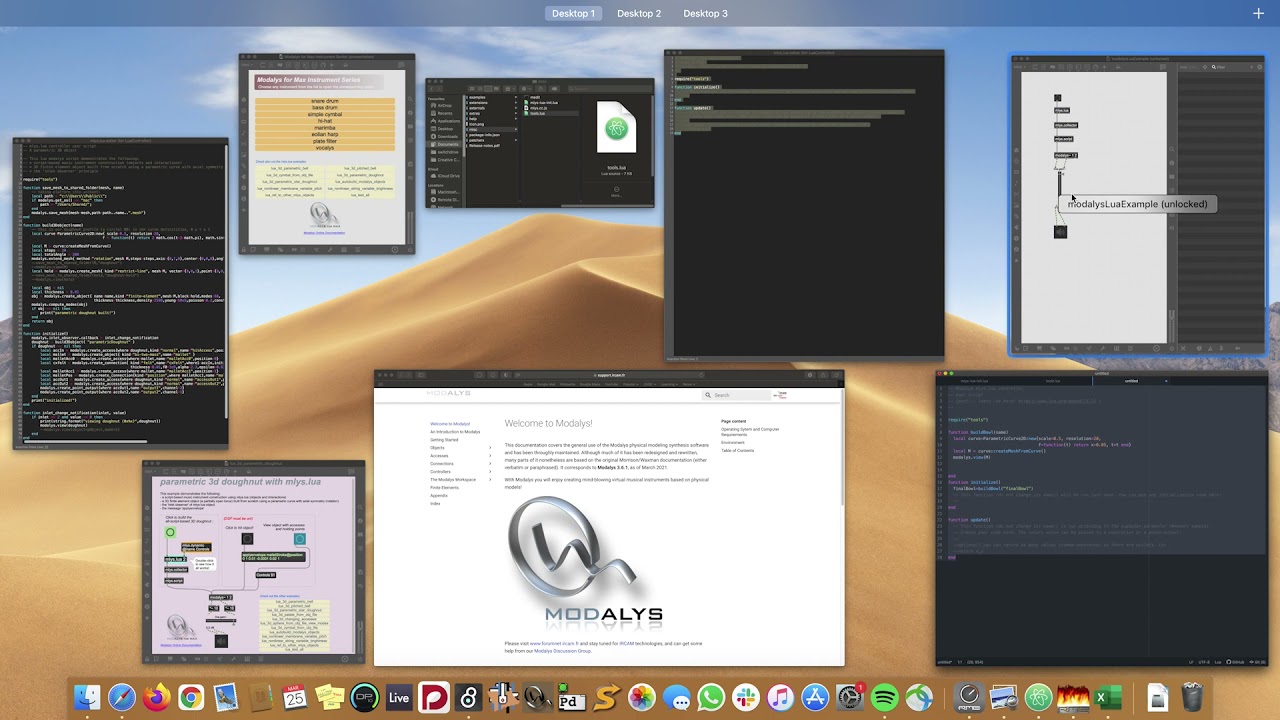Click the Table of Contents page link
This screenshot has height=720, width=1280.
tap(738, 451)
